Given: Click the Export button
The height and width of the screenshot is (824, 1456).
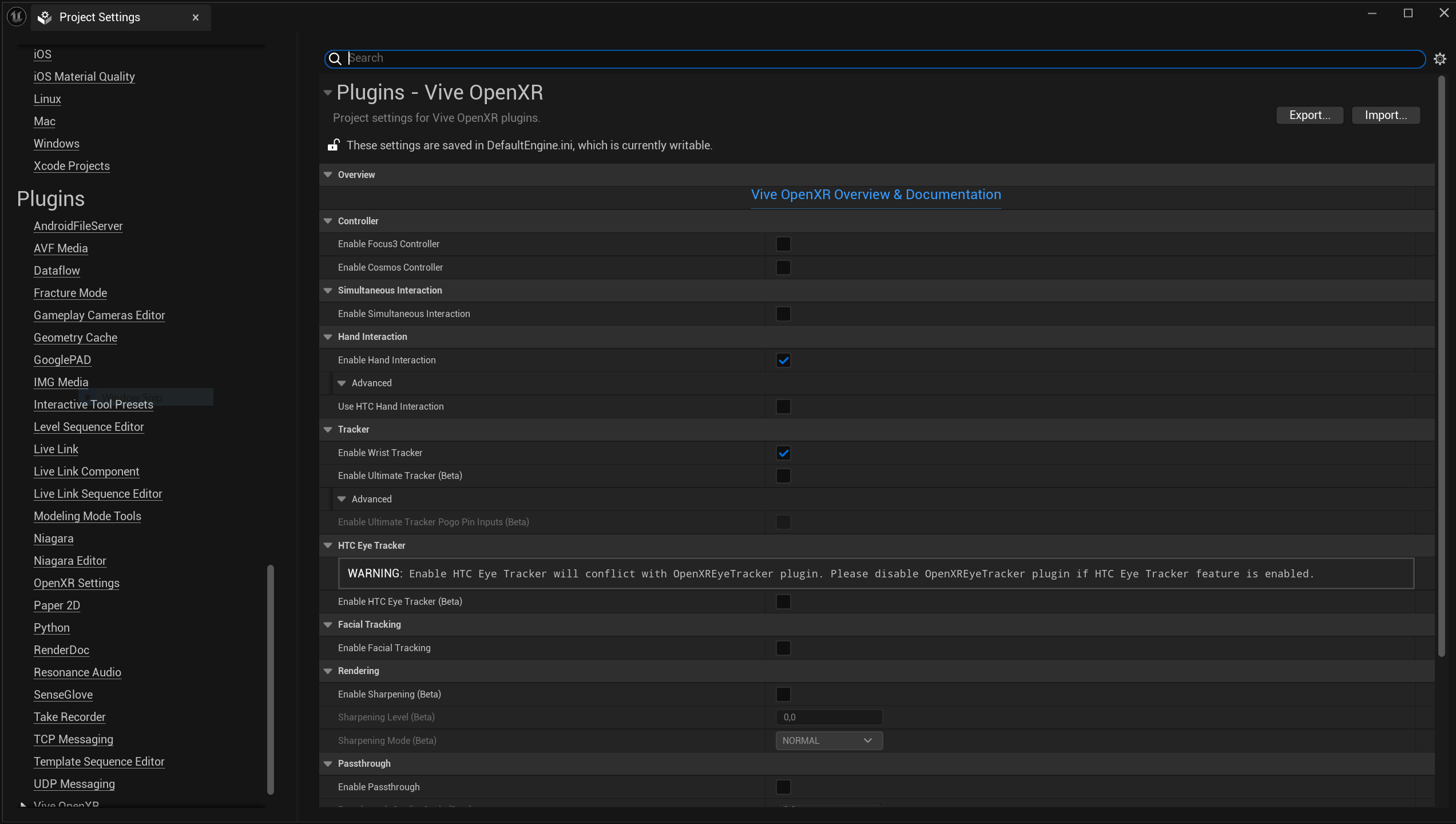Looking at the screenshot, I should (x=1309, y=115).
